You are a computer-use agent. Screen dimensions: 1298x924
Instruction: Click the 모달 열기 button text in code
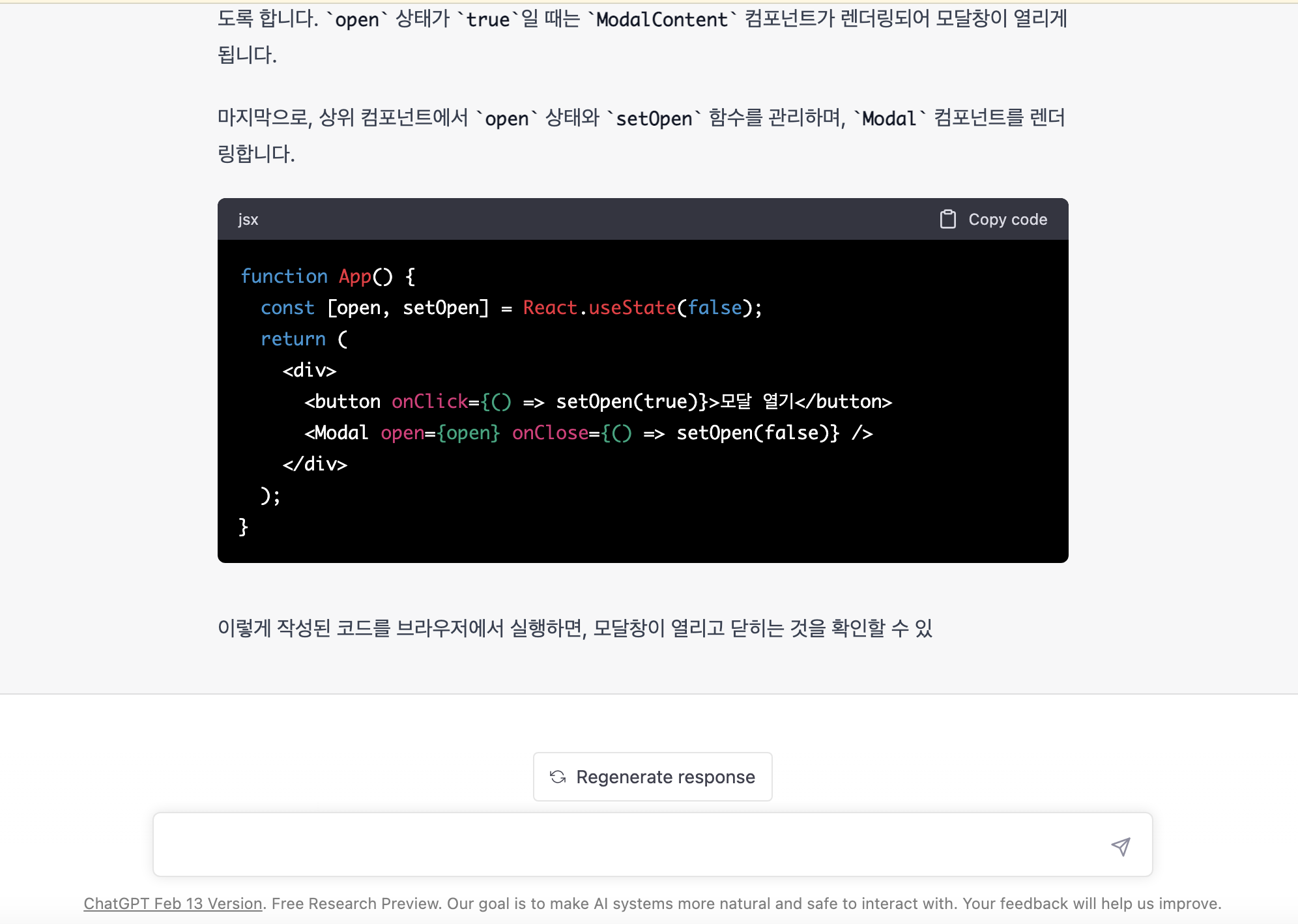[x=756, y=401]
